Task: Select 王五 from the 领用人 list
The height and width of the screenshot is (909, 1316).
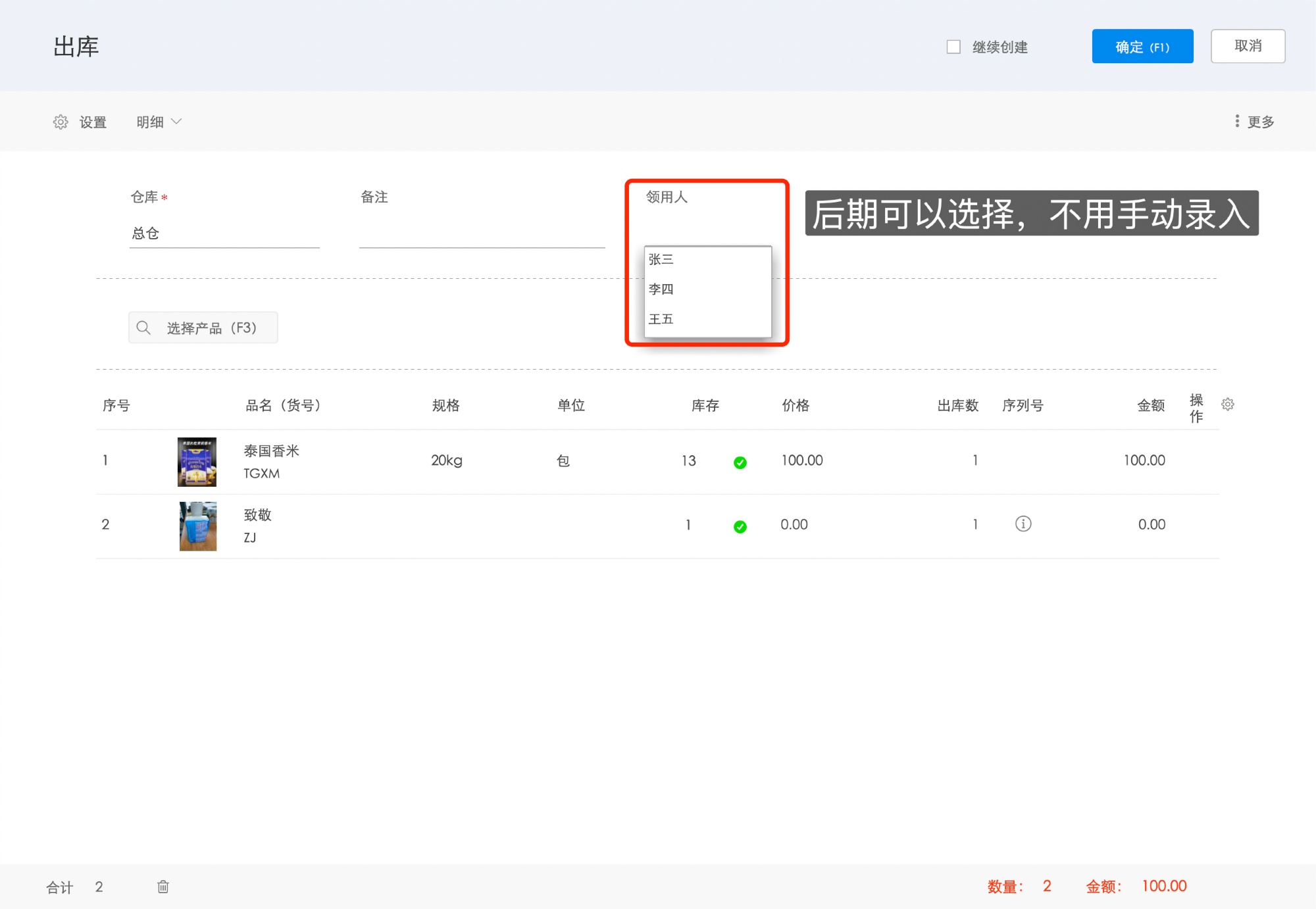Action: click(707, 319)
